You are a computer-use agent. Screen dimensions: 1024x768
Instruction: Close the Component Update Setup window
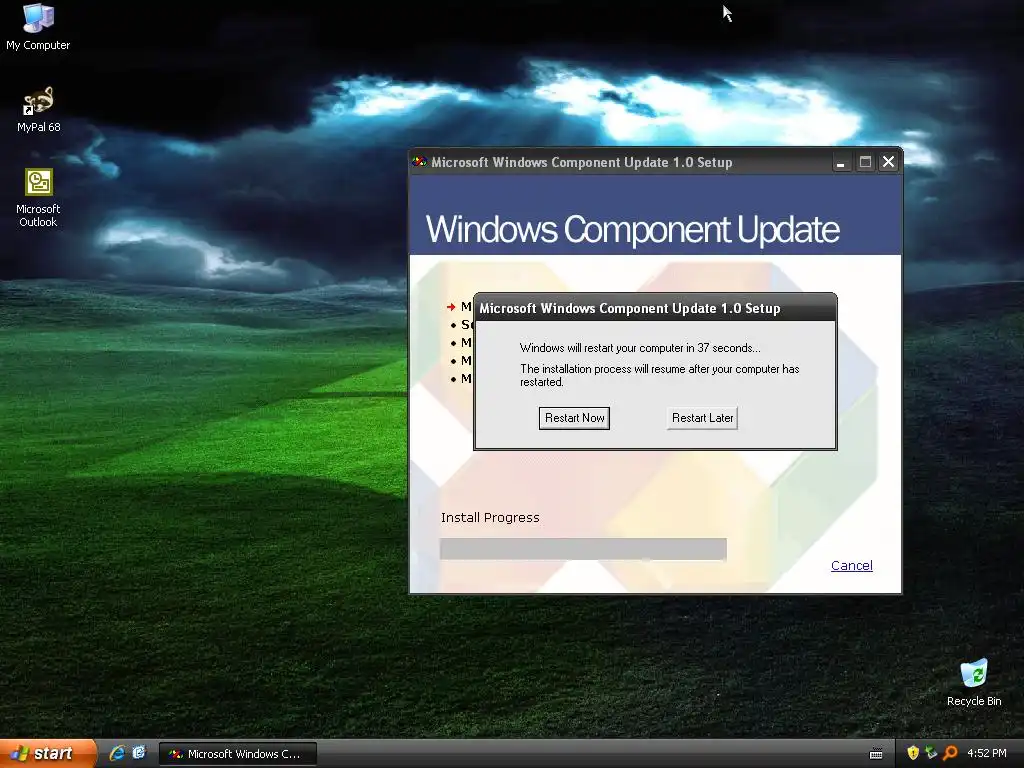click(888, 162)
